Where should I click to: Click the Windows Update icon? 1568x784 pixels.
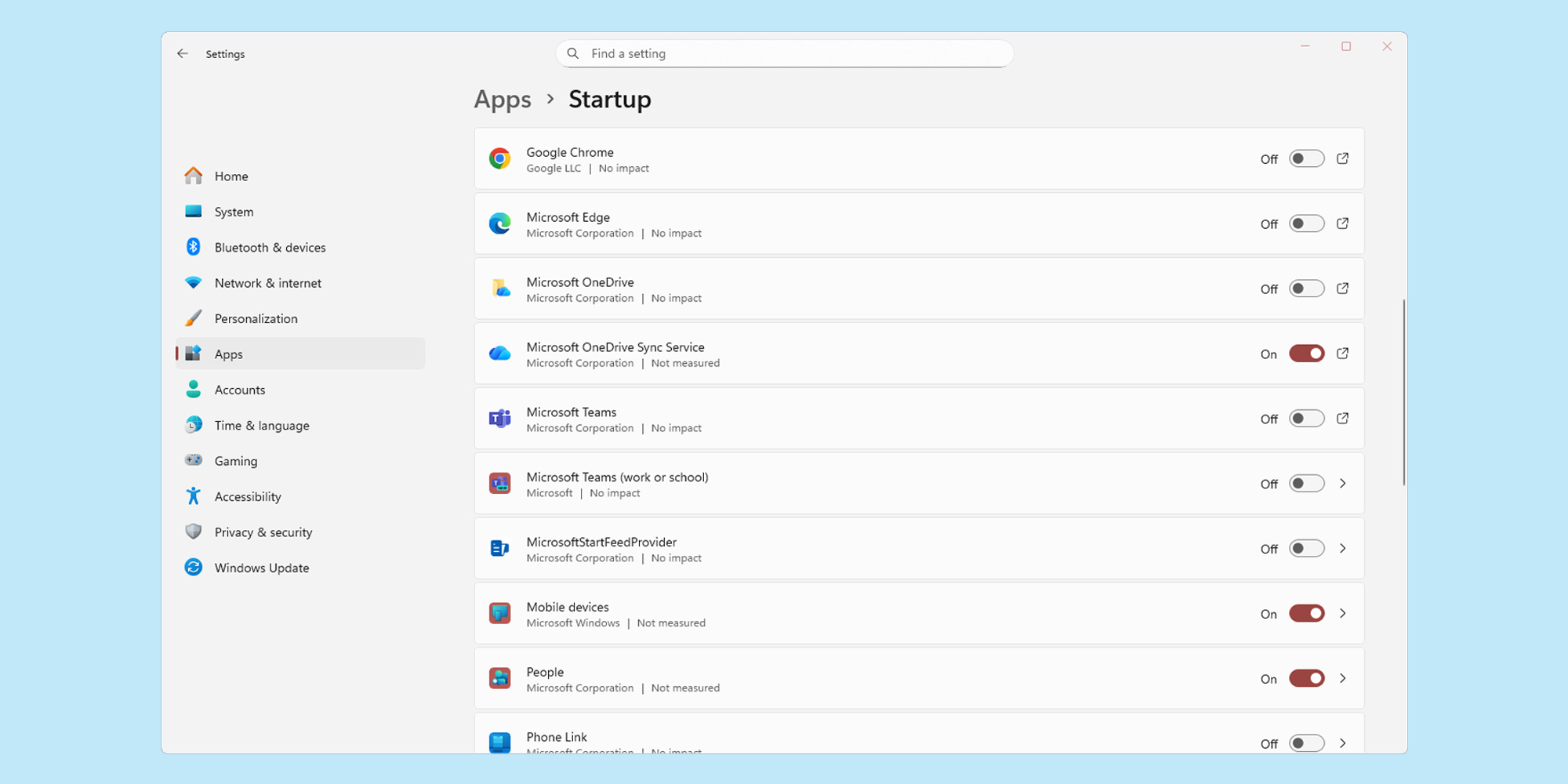pos(193,567)
